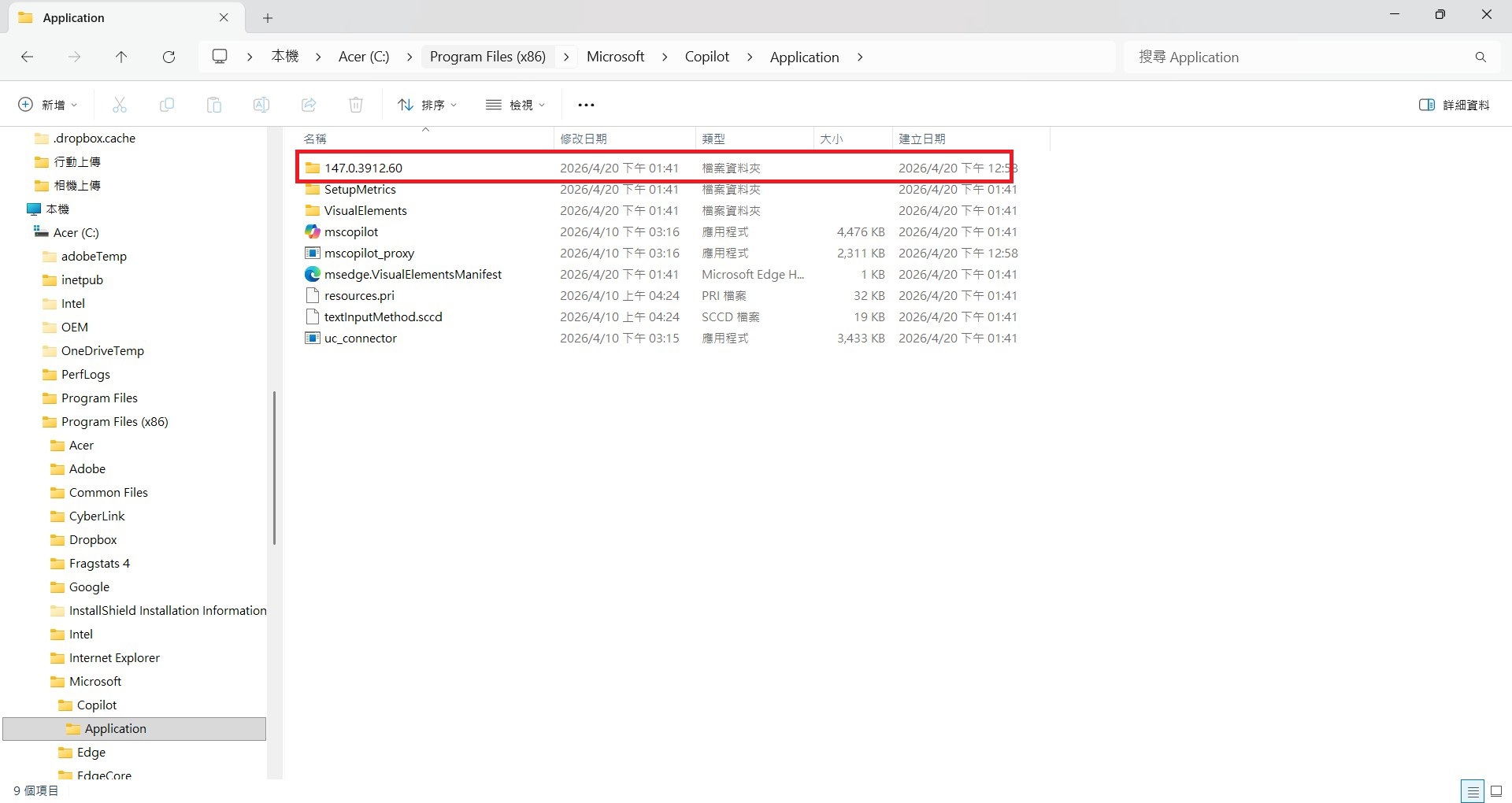Navigate to Copilot breadcrumb
This screenshot has height=803, width=1512.
coord(707,57)
